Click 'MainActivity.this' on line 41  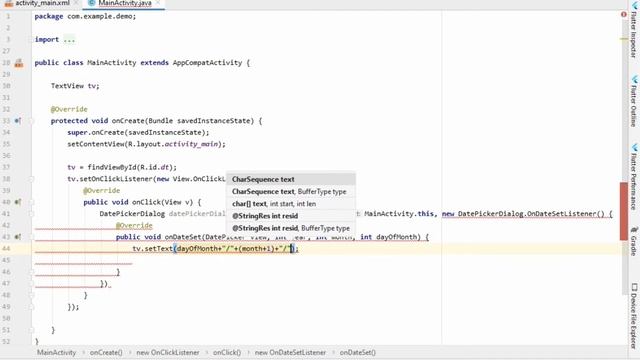pos(399,214)
